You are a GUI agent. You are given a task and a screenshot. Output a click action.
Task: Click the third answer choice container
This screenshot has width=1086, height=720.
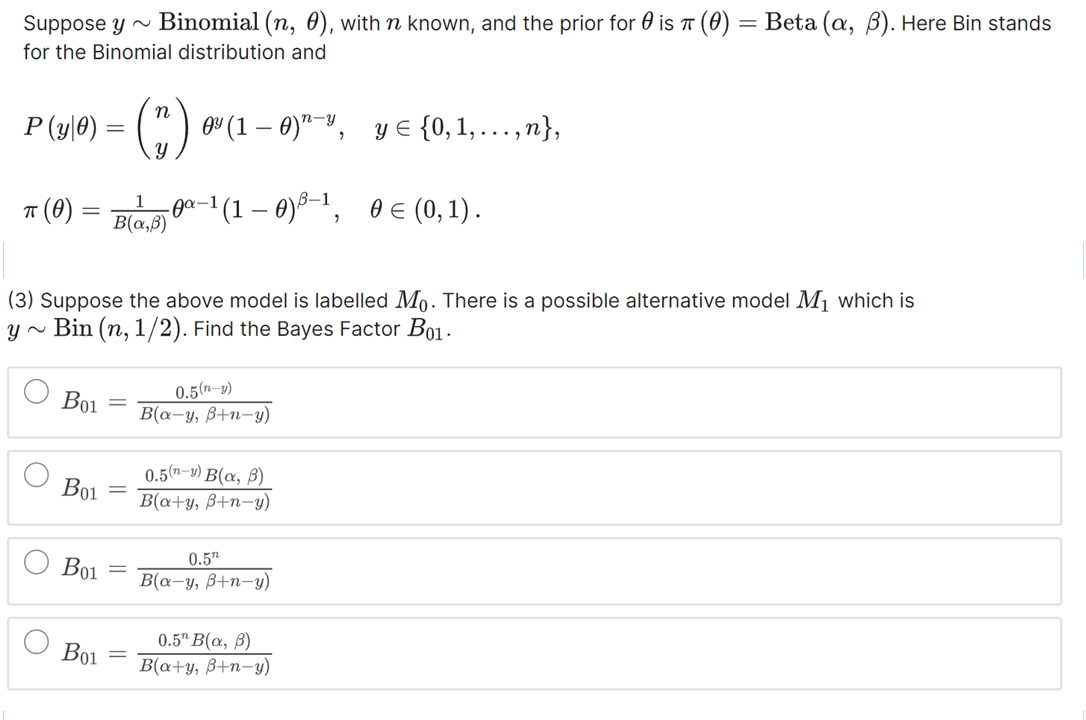[540, 570]
